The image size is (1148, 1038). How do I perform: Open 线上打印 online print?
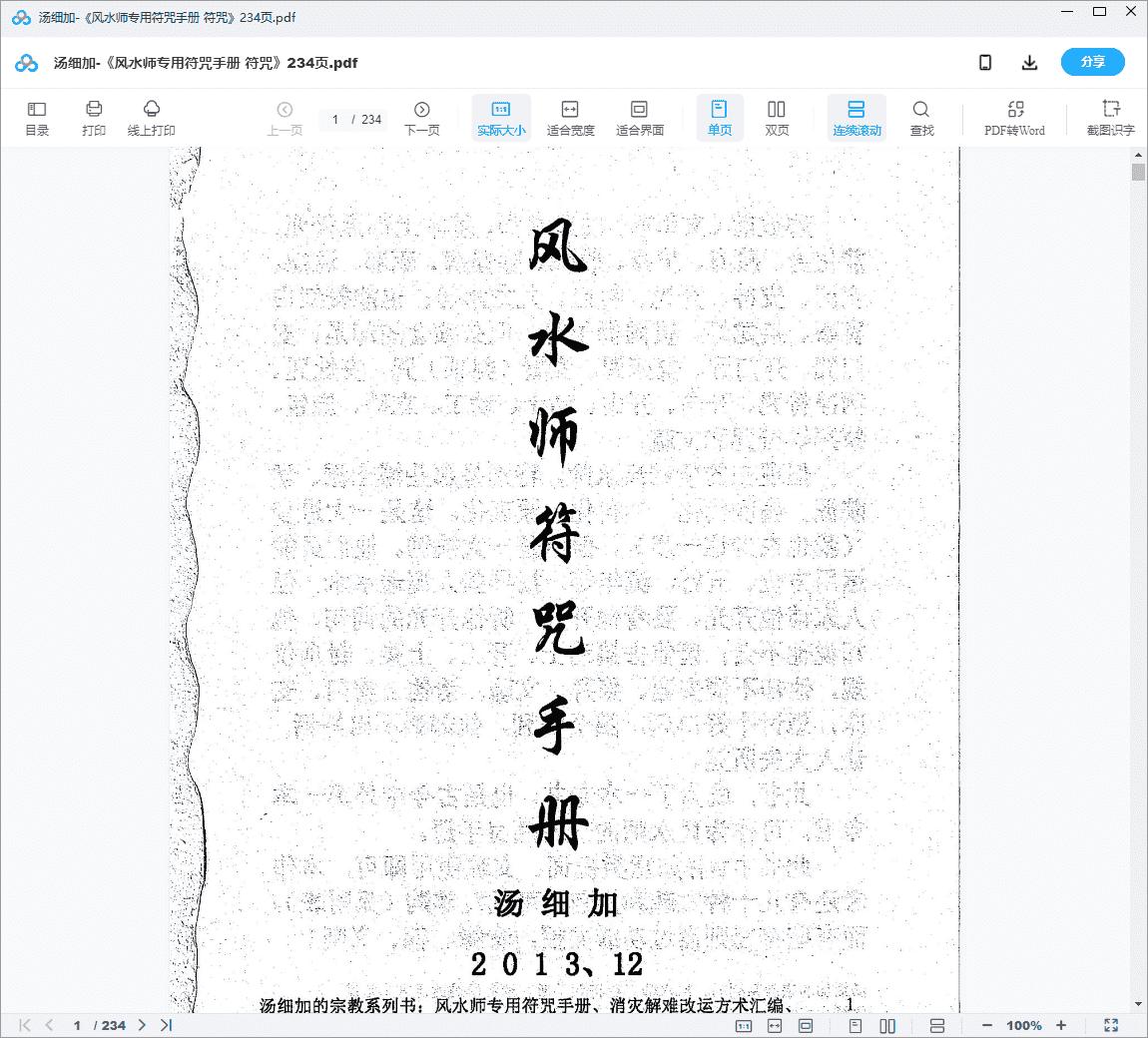(152, 118)
